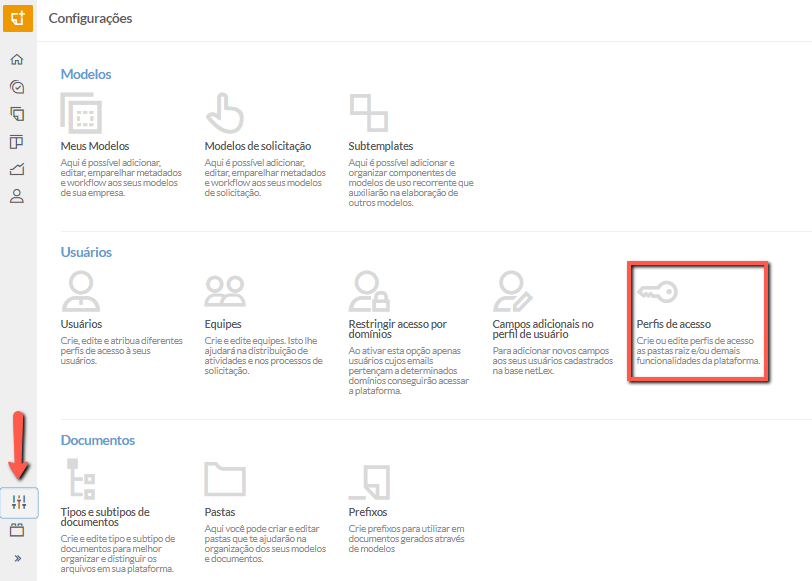Viewport: 812px width, 581px height.
Task: Open Restringir acesso por domínios
Action: (x=397, y=329)
